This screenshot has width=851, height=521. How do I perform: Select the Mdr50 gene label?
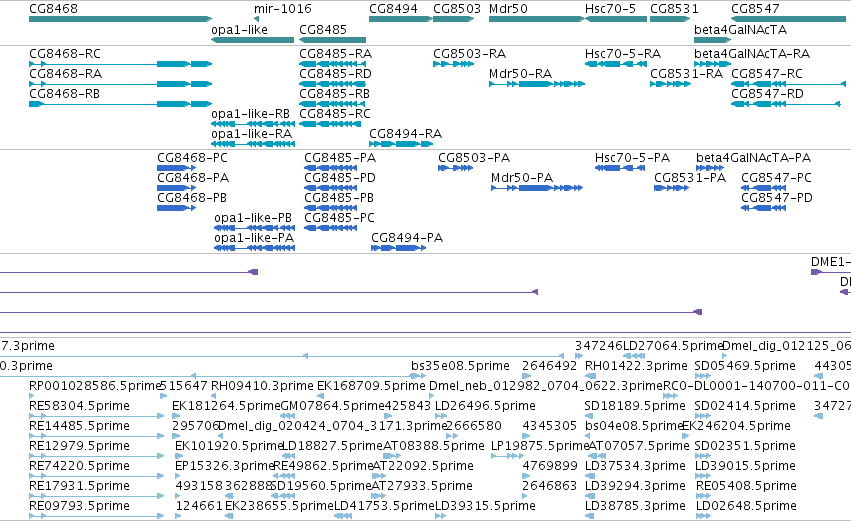click(508, 9)
